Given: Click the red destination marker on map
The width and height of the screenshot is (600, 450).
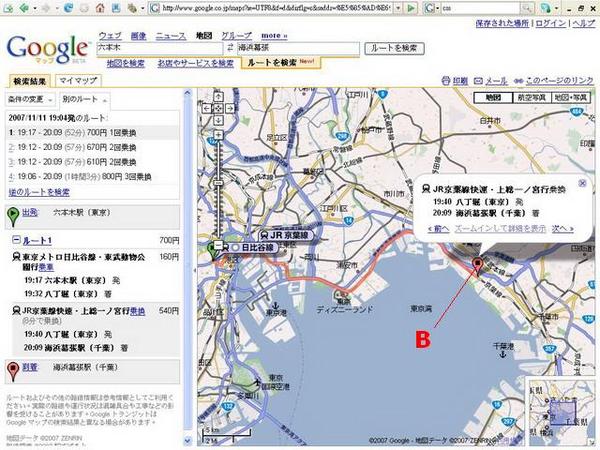Looking at the screenshot, I should point(478,266).
